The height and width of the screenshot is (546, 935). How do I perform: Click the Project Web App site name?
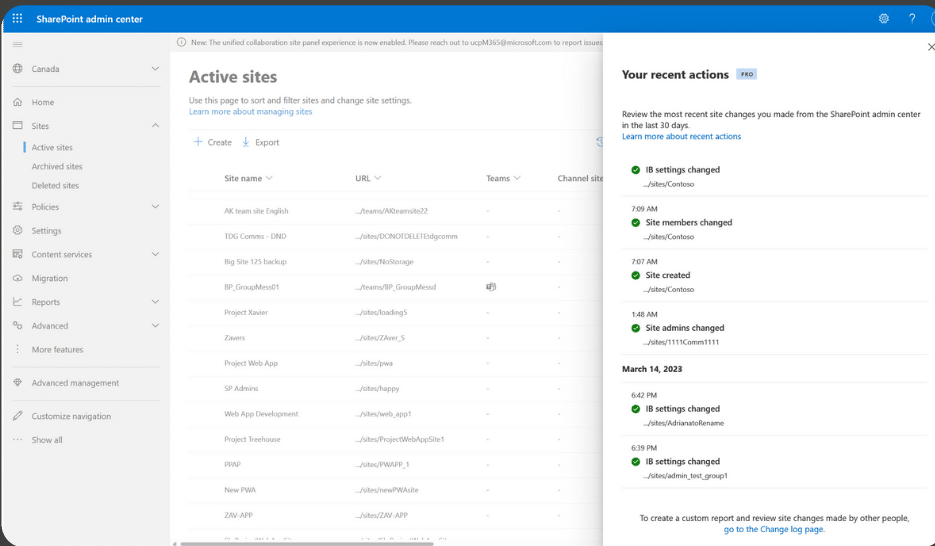click(x=250, y=362)
